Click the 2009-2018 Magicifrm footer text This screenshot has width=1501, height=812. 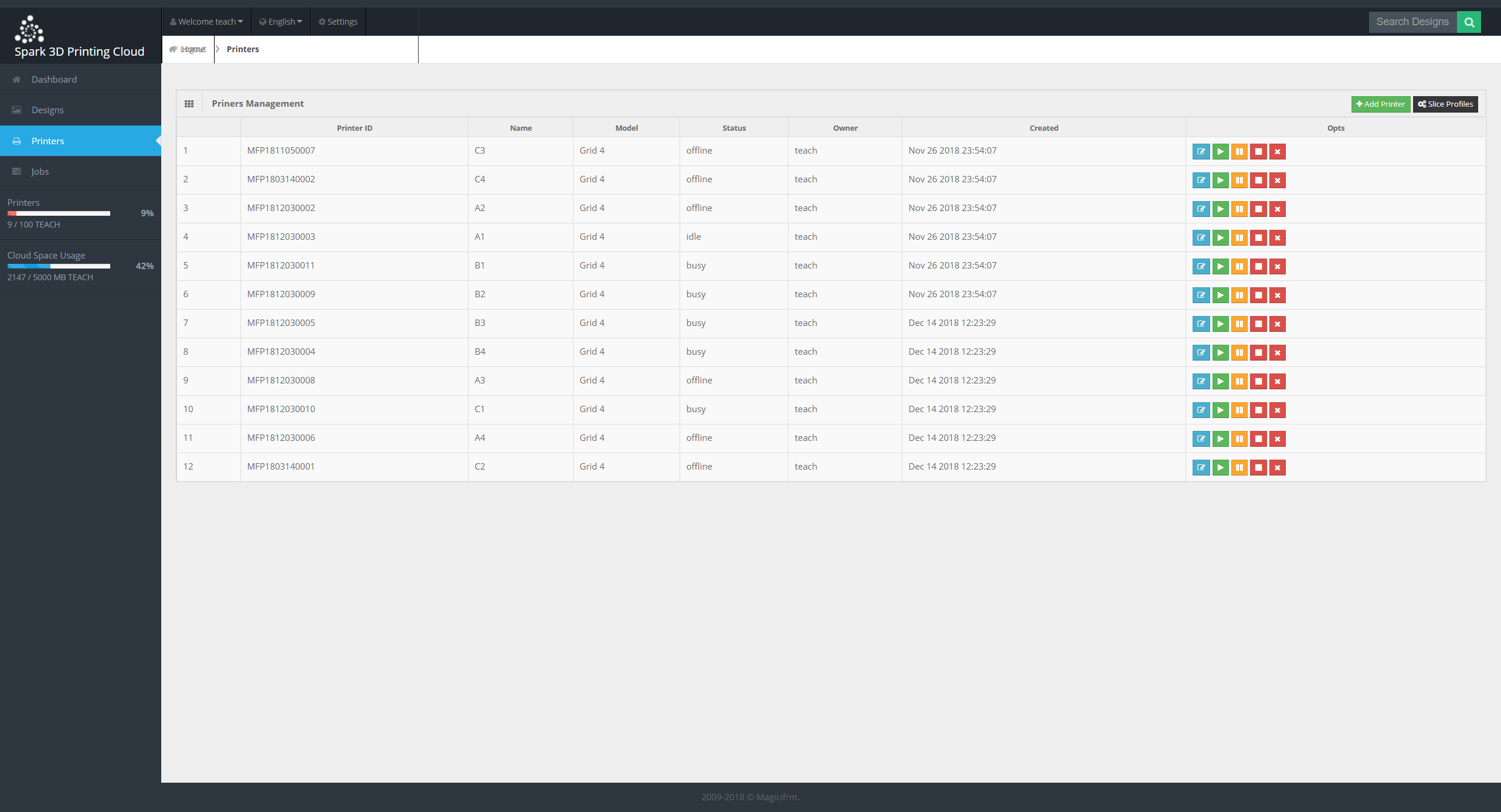pos(750,797)
